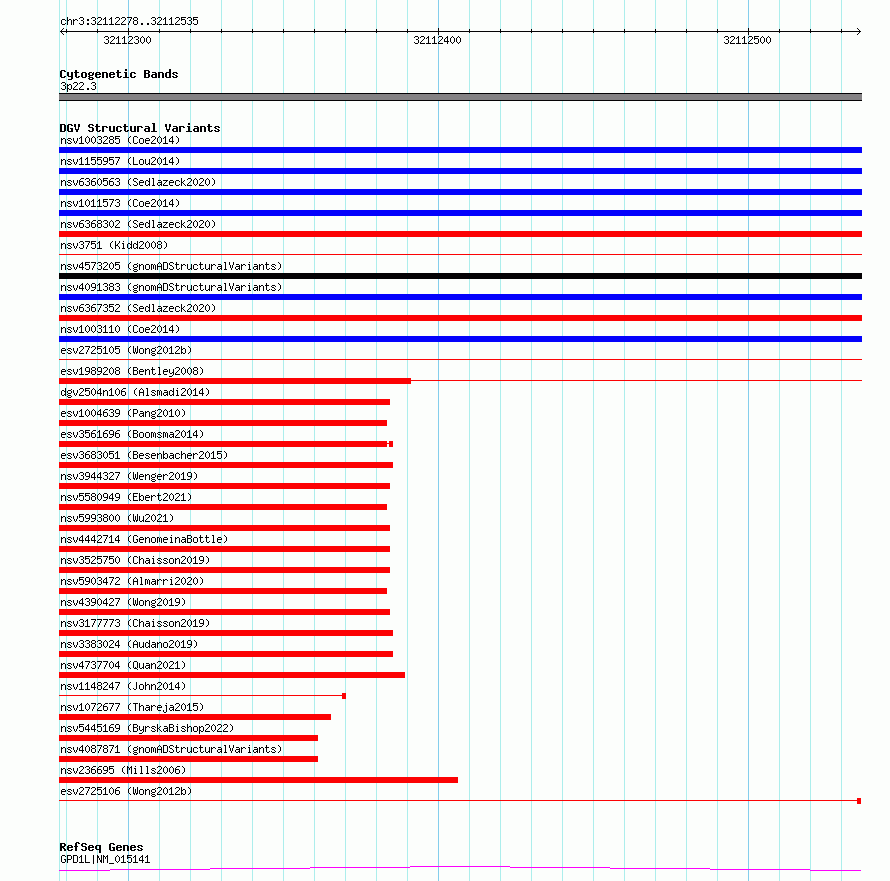Viewport: 890px width, 881px height.
Task: Click nsv5445169 (ByrskaBishop2022) label
Action: [147, 728]
